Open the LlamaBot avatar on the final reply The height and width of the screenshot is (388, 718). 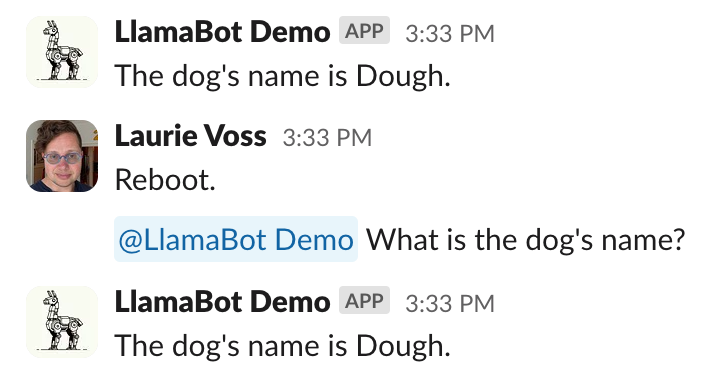pos(62,322)
